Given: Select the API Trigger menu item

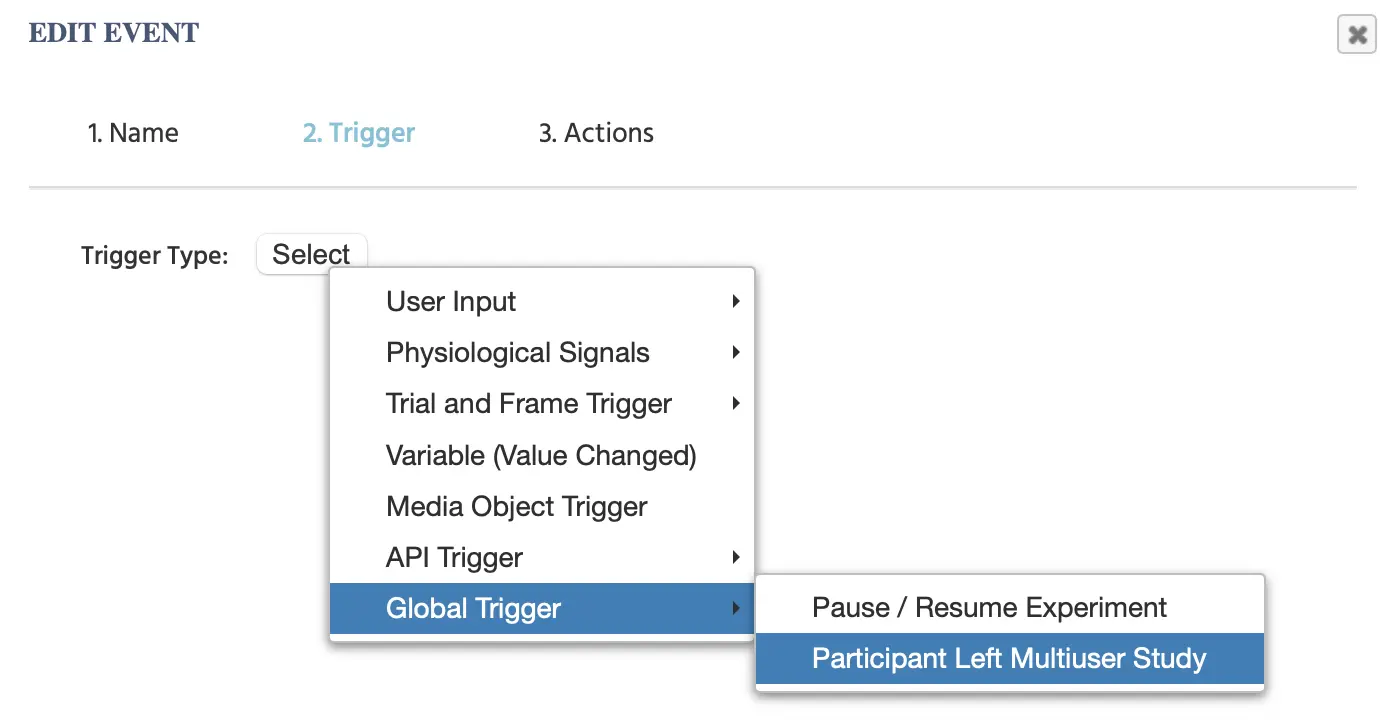Looking at the screenshot, I should tap(454, 558).
